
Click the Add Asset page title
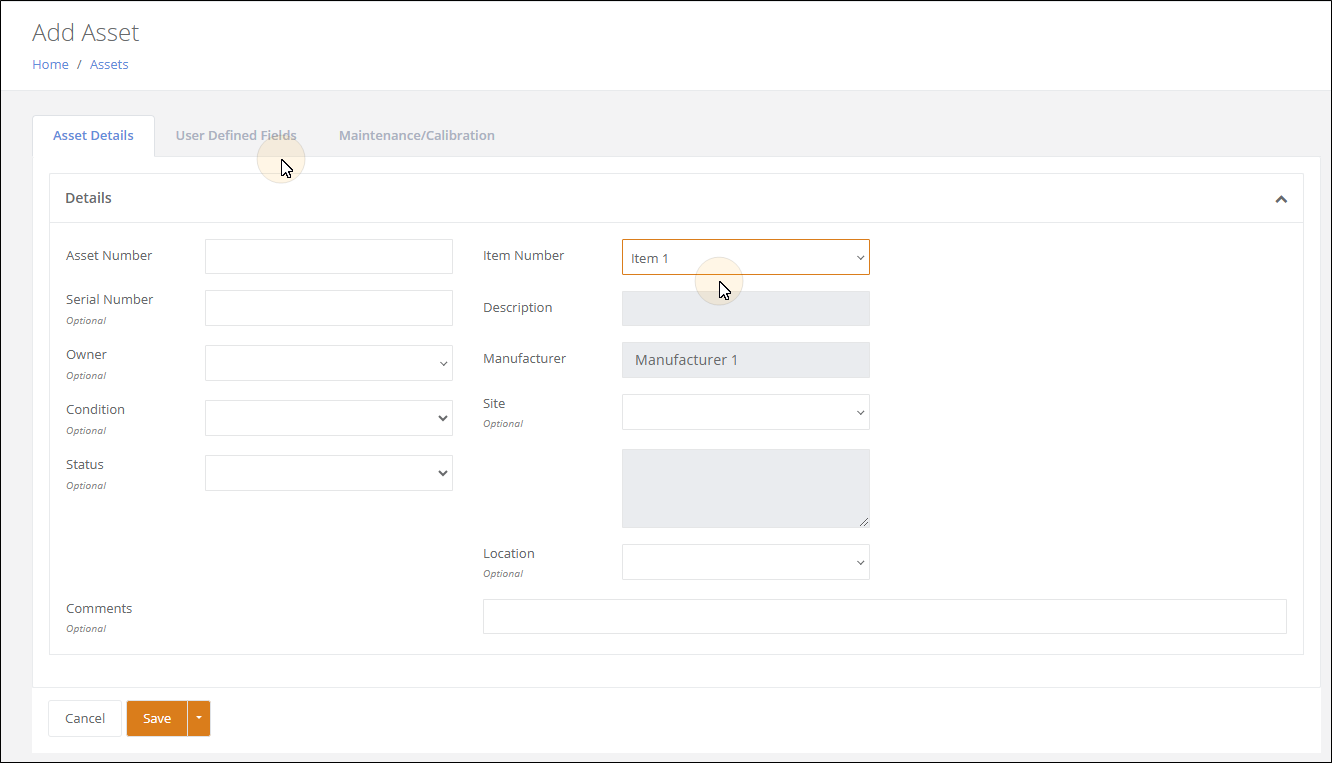86,32
